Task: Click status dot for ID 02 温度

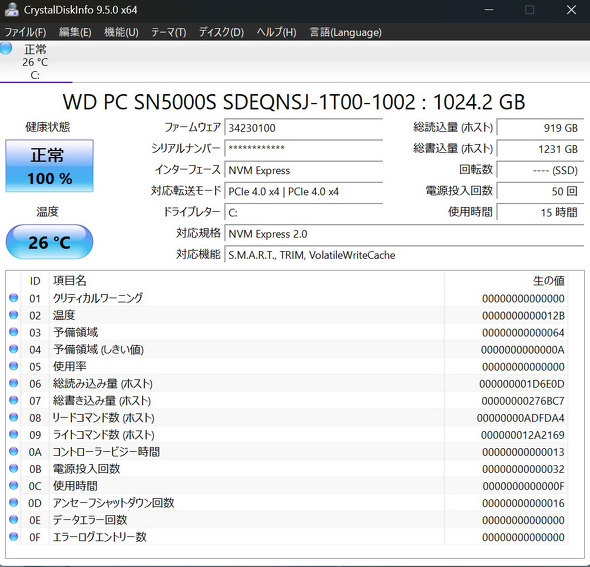Action: pos(14,315)
